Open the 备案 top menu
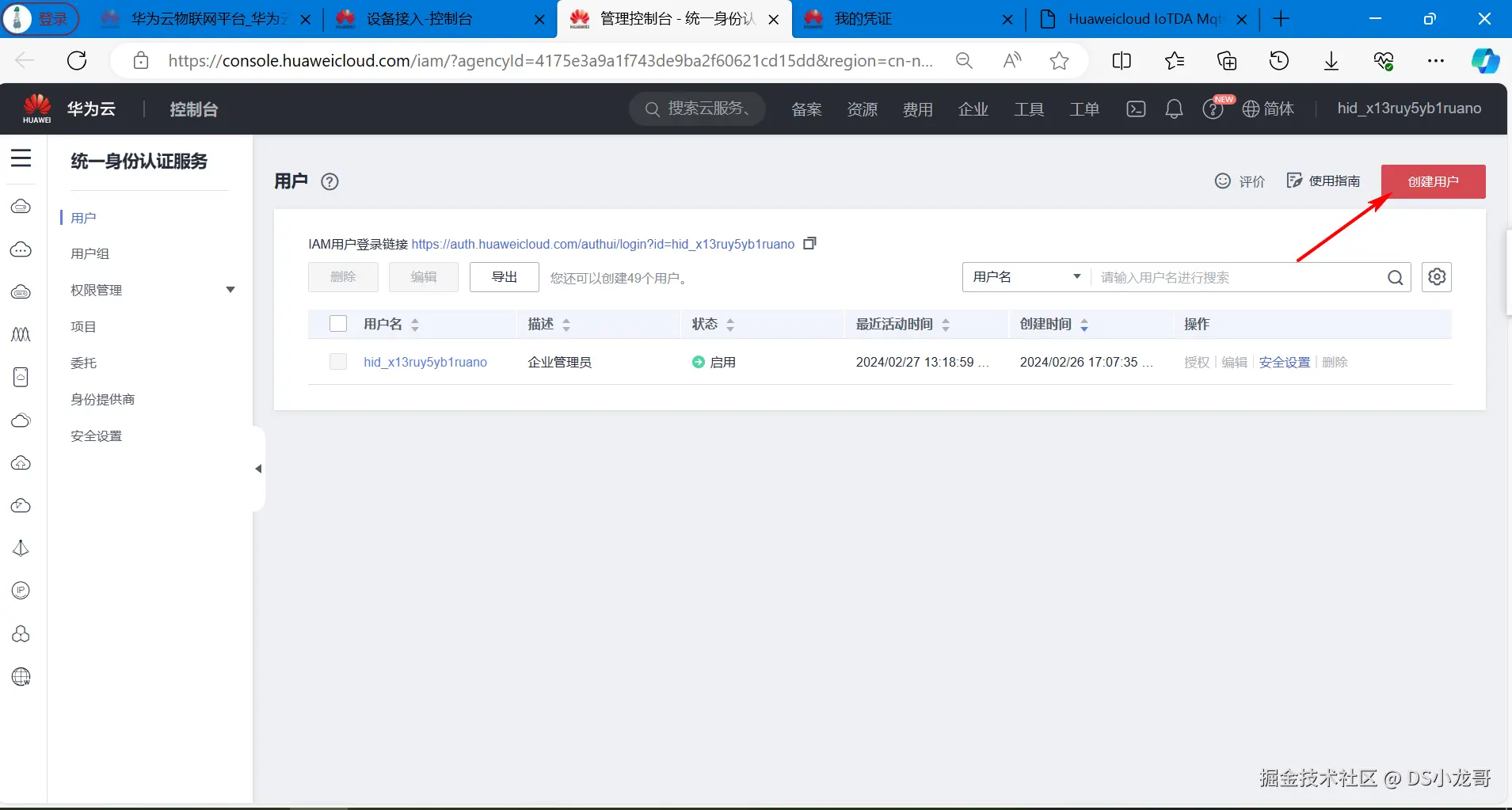The height and width of the screenshot is (810, 1512). [x=806, y=109]
